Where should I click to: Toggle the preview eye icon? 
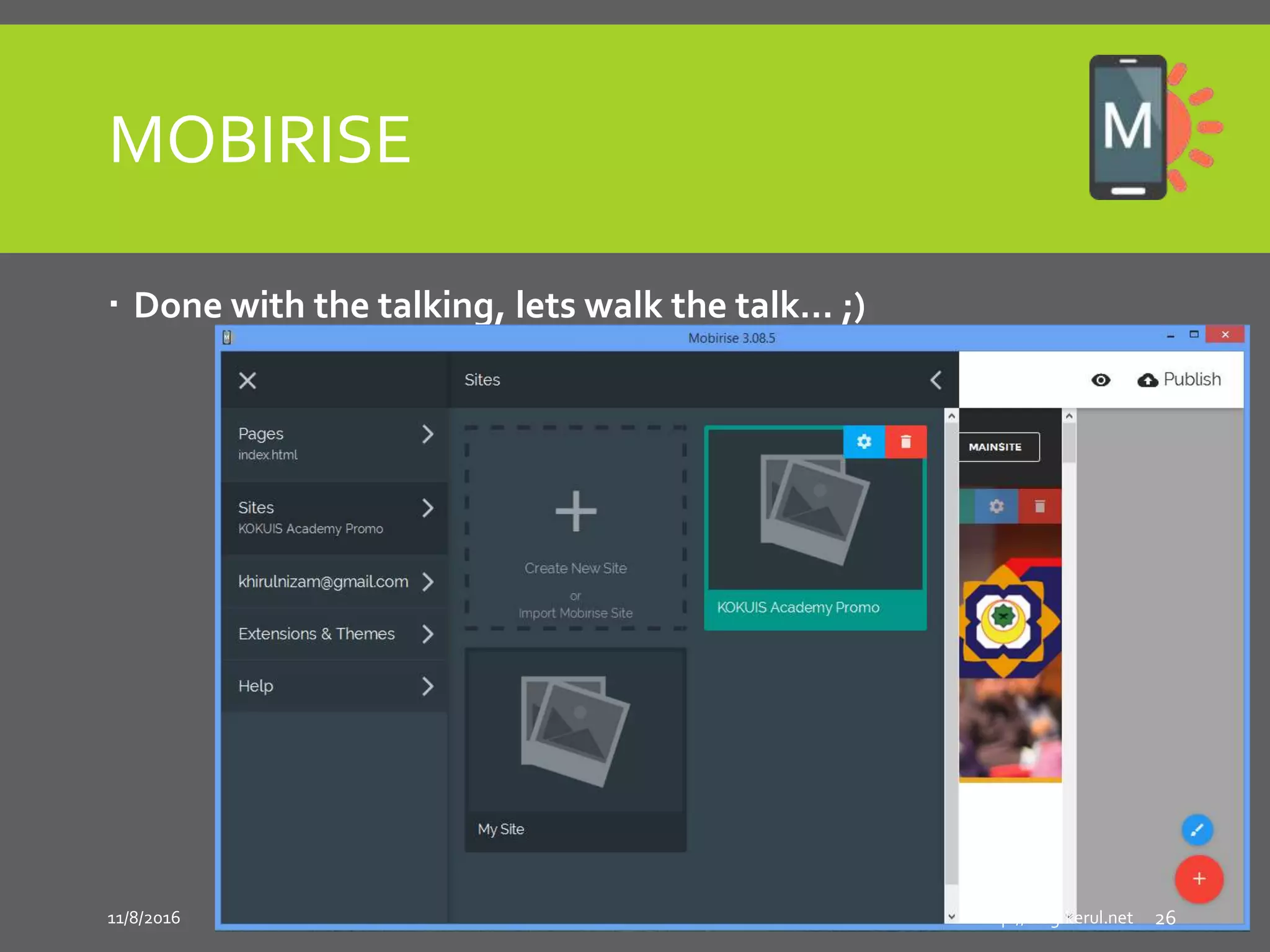[1101, 380]
